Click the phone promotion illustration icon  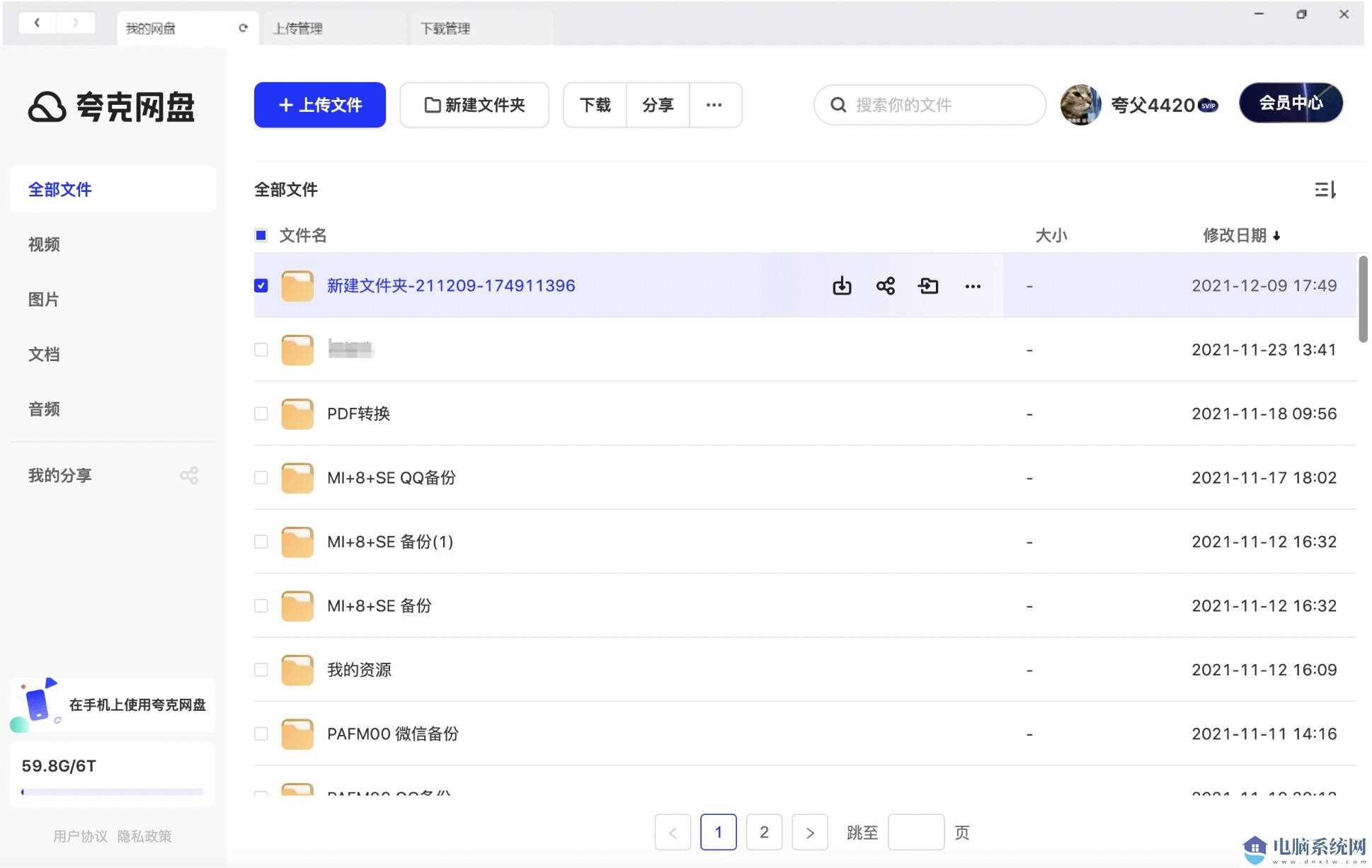(x=35, y=704)
